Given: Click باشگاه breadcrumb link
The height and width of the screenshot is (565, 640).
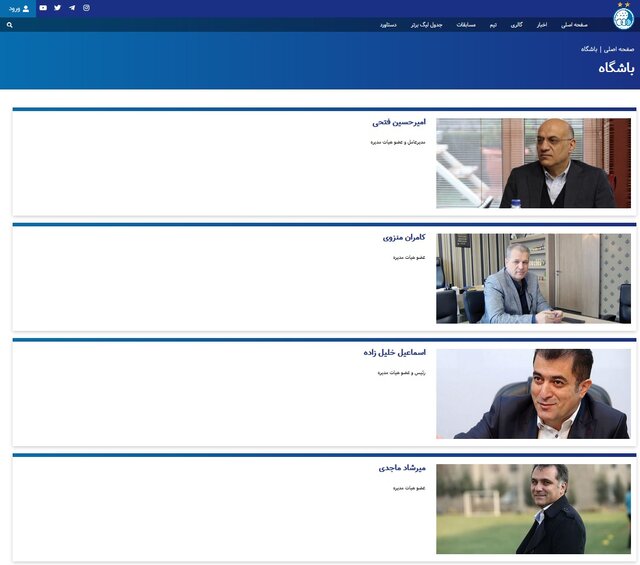Looking at the screenshot, I should coord(589,49).
